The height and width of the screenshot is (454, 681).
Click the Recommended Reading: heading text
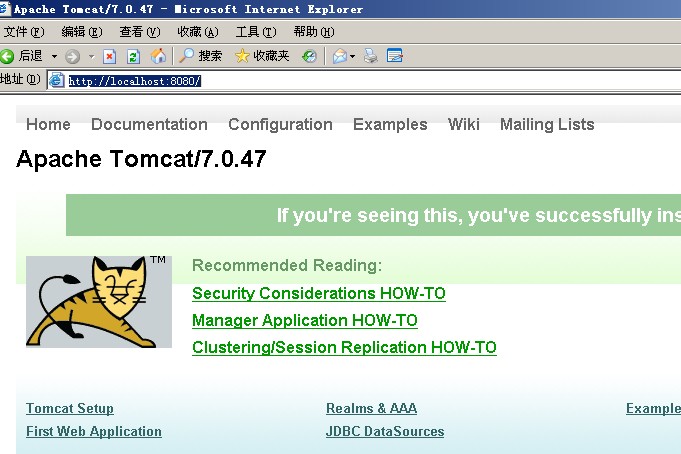pos(287,265)
